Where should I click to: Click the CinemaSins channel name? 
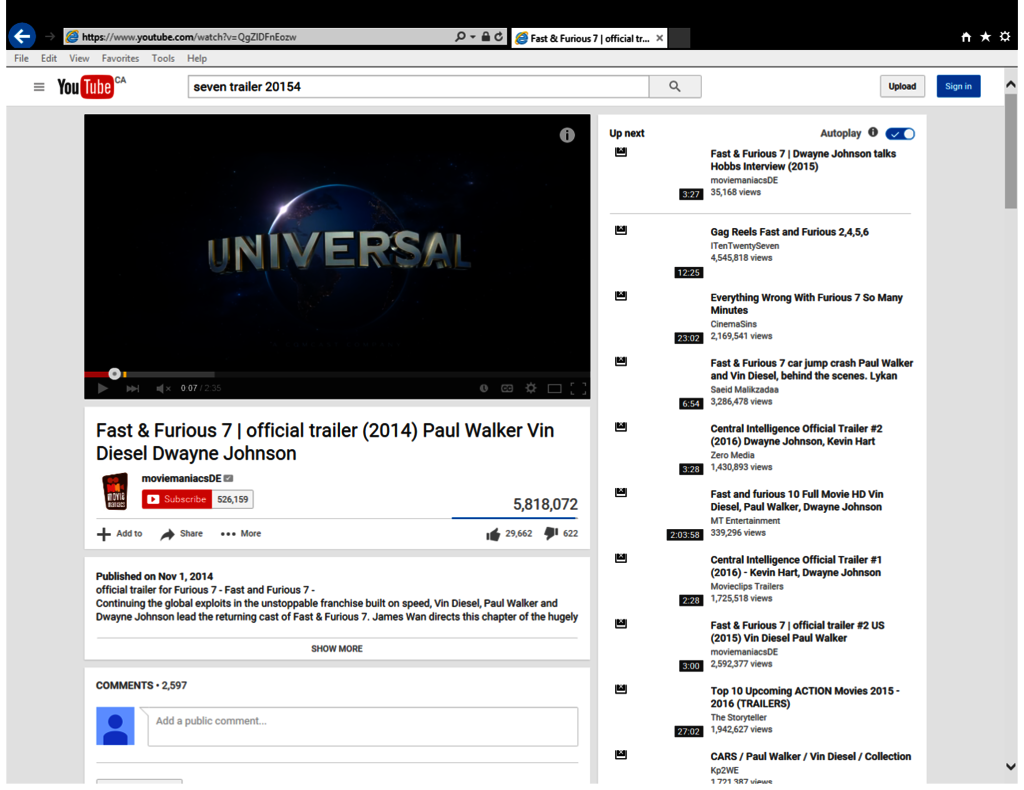pos(733,324)
